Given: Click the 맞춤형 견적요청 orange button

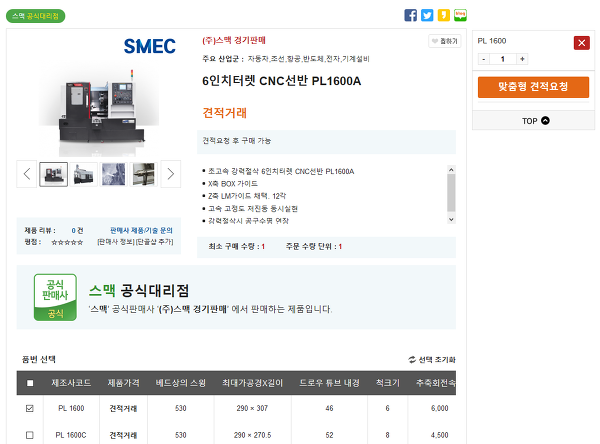Looking at the screenshot, I should (x=533, y=87).
